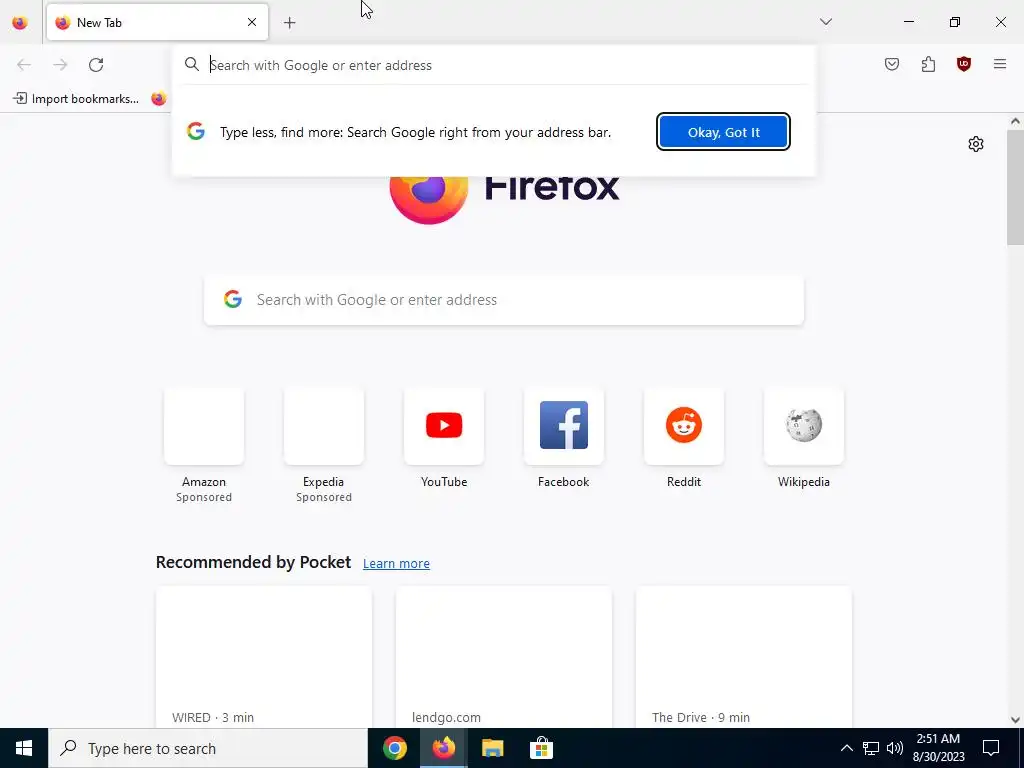Click the Learn more Pocket link
1024x768 pixels.
coord(396,564)
